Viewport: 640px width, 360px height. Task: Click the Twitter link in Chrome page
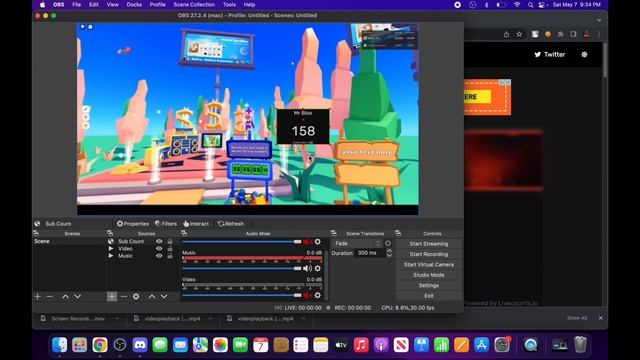[x=550, y=54]
